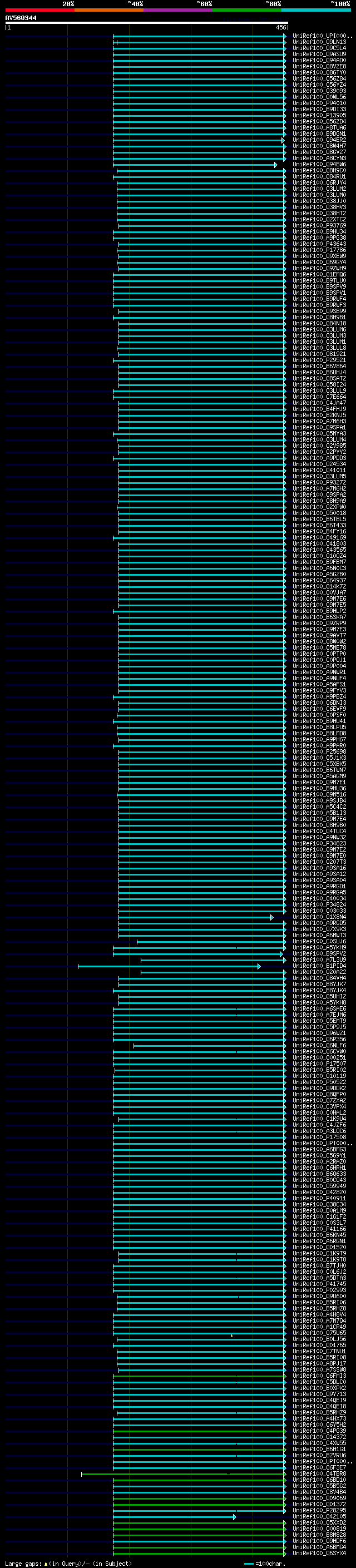Select the UniRef100_Q01765 label
The width and height of the screenshot is (356, 1568).
[x=319, y=1345]
